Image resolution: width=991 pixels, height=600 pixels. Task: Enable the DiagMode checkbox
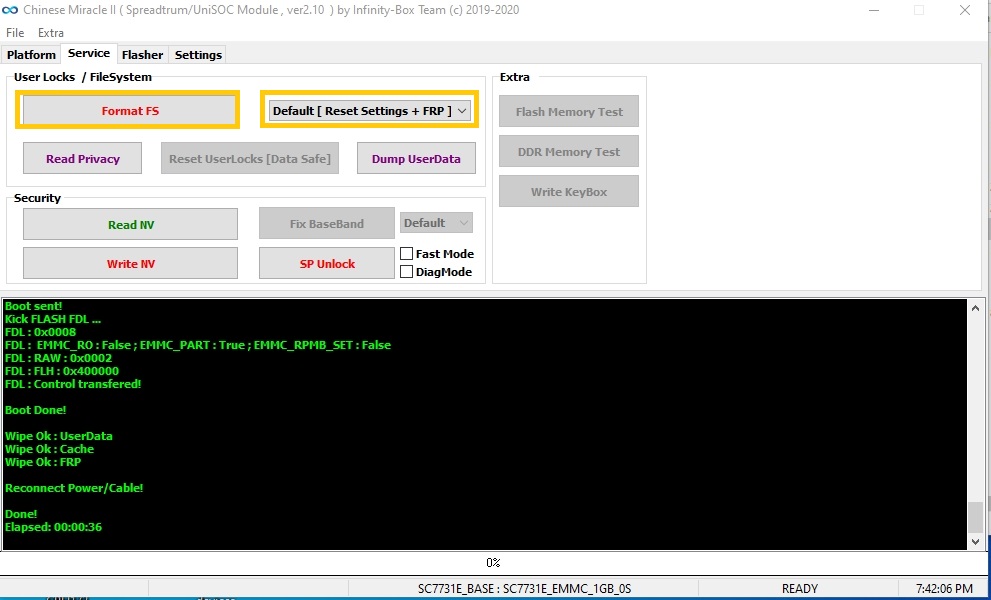click(x=406, y=272)
